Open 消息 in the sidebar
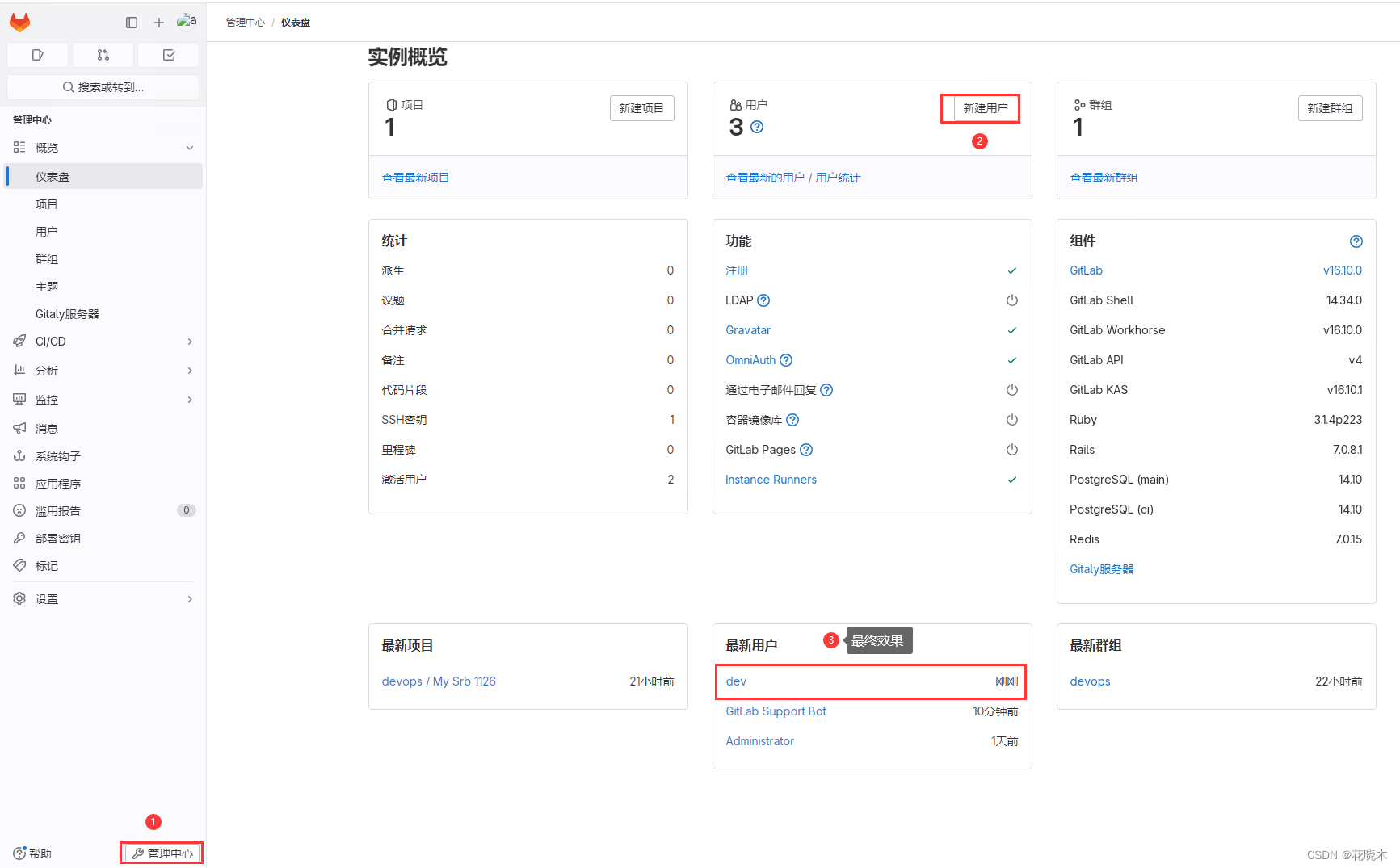Image resolution: width=1400 pixels, height=868 pixels. (103, 429)
